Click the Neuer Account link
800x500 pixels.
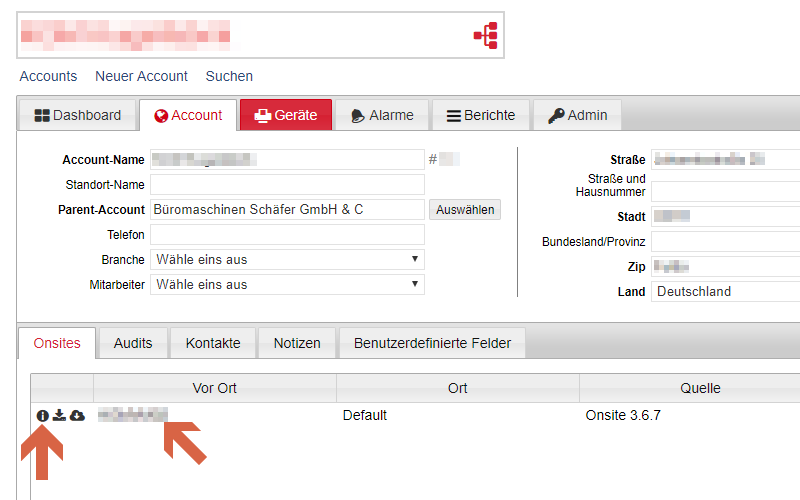pyautogui.click(x=141, y=76)
